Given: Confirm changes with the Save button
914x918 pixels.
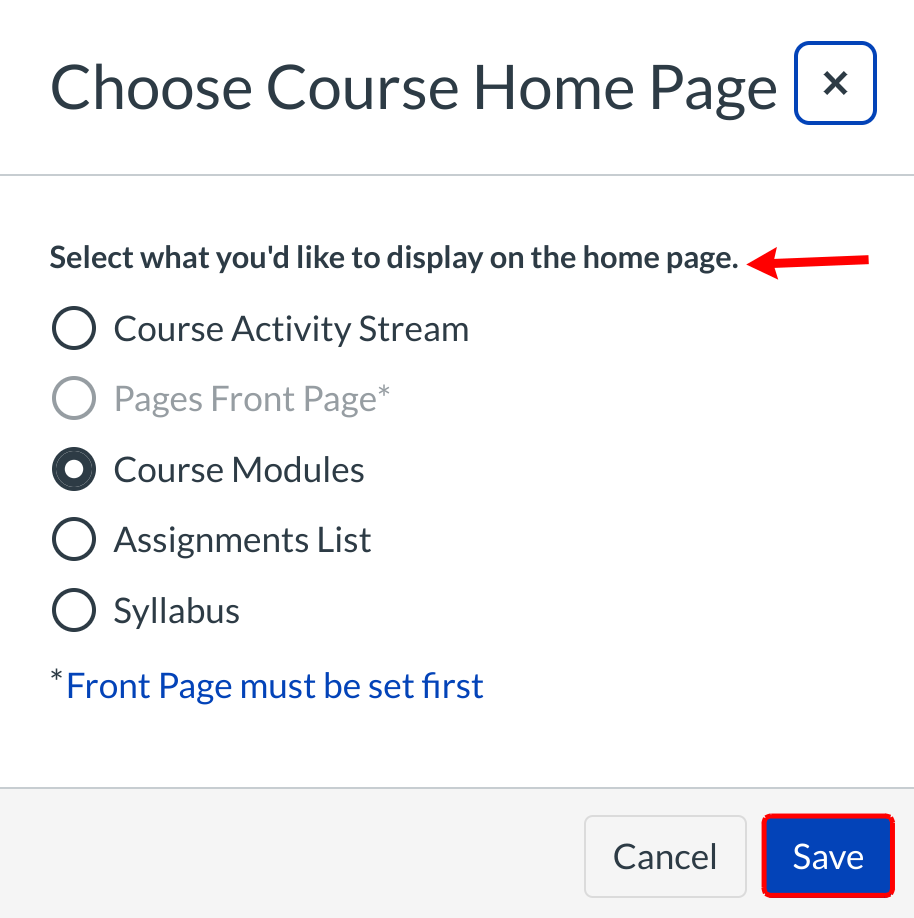Looking at the screenshot, I should (827, 856).
